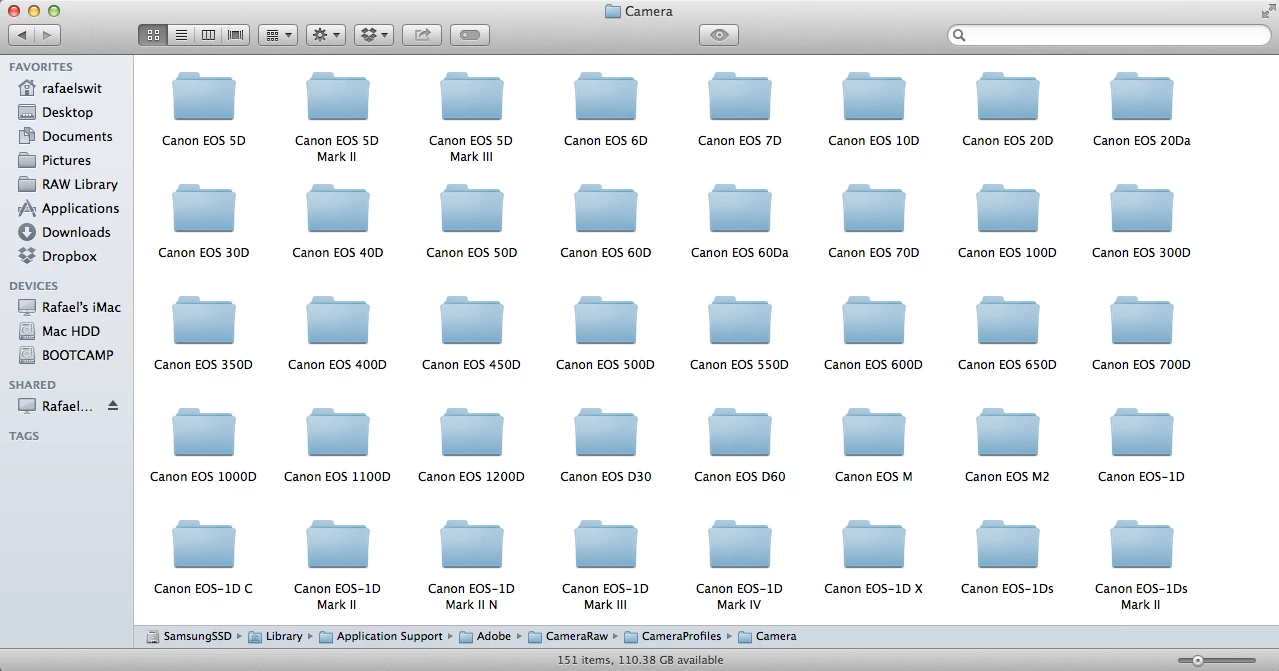Image resolution: width=1279 pixels, height=671 pixels.
Task: Select the Canon EOS 60Da folder
Action: coord(739,209)
